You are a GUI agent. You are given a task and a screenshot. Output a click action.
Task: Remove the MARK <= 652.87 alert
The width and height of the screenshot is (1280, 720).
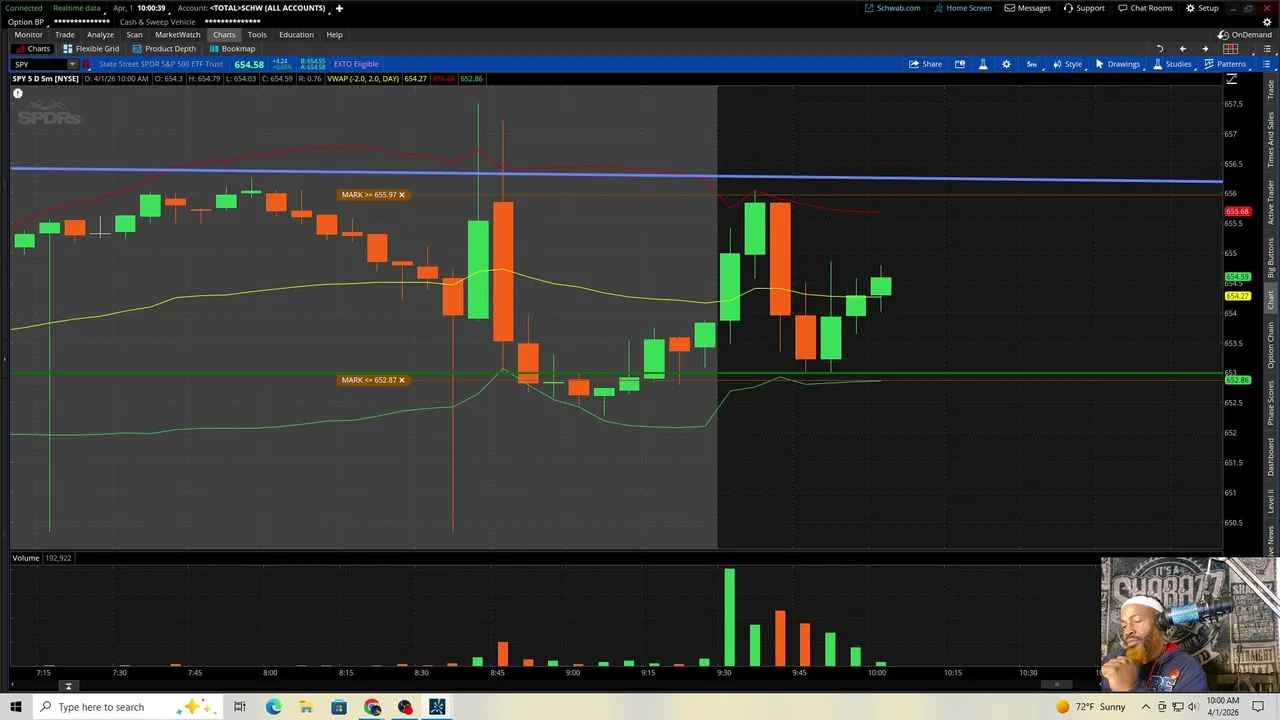point(402,380)
